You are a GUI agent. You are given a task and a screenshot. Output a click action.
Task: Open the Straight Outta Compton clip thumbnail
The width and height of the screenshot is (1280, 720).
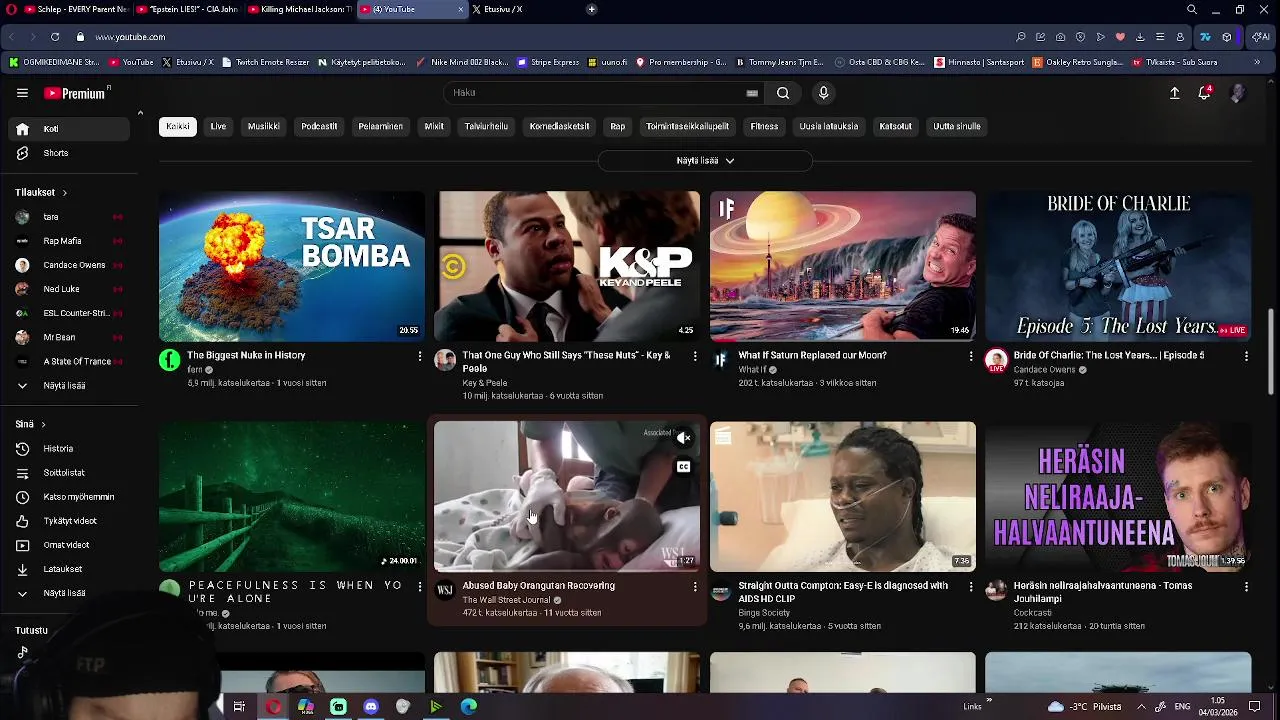(x=842, y=496)
